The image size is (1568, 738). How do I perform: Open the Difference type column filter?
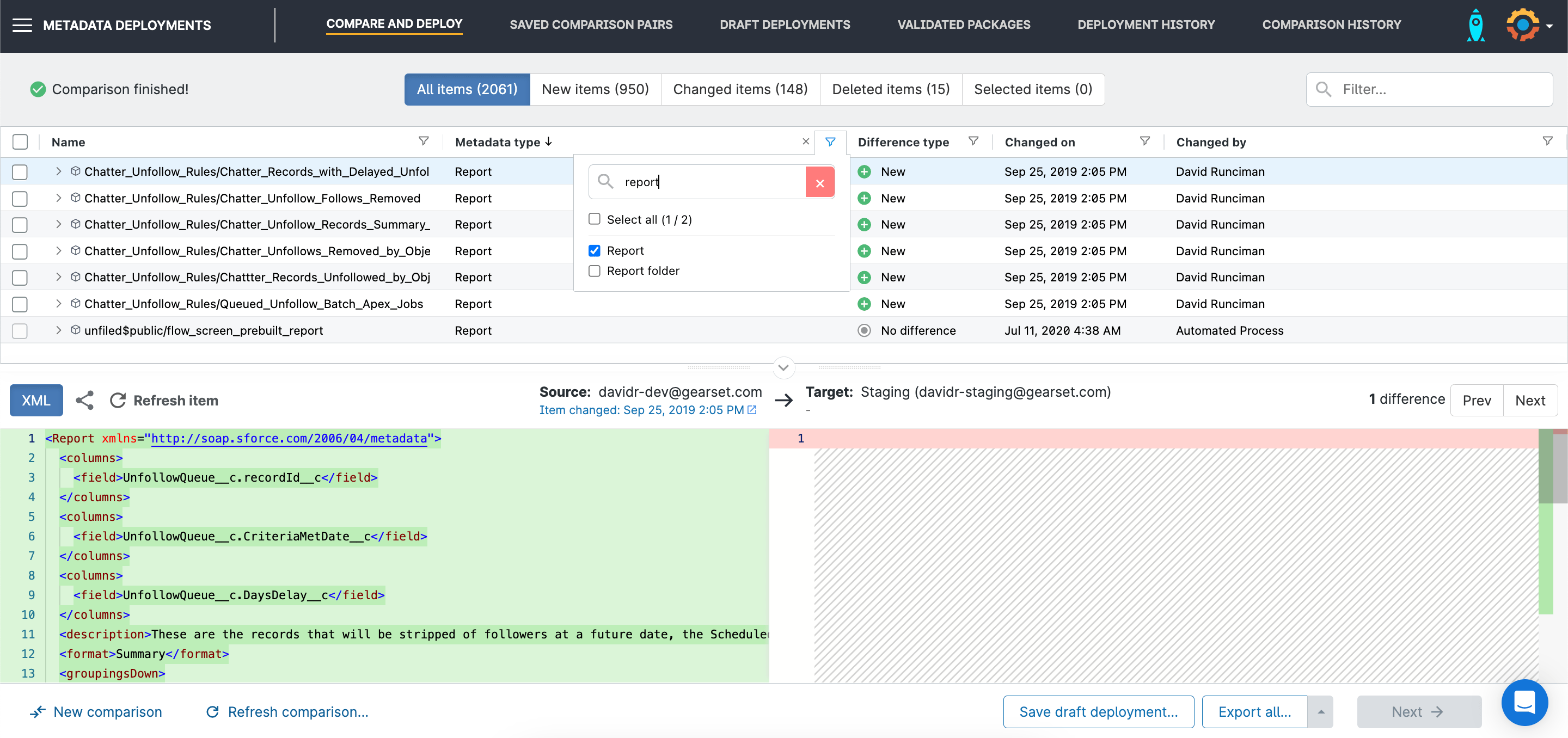click(973, 140)
